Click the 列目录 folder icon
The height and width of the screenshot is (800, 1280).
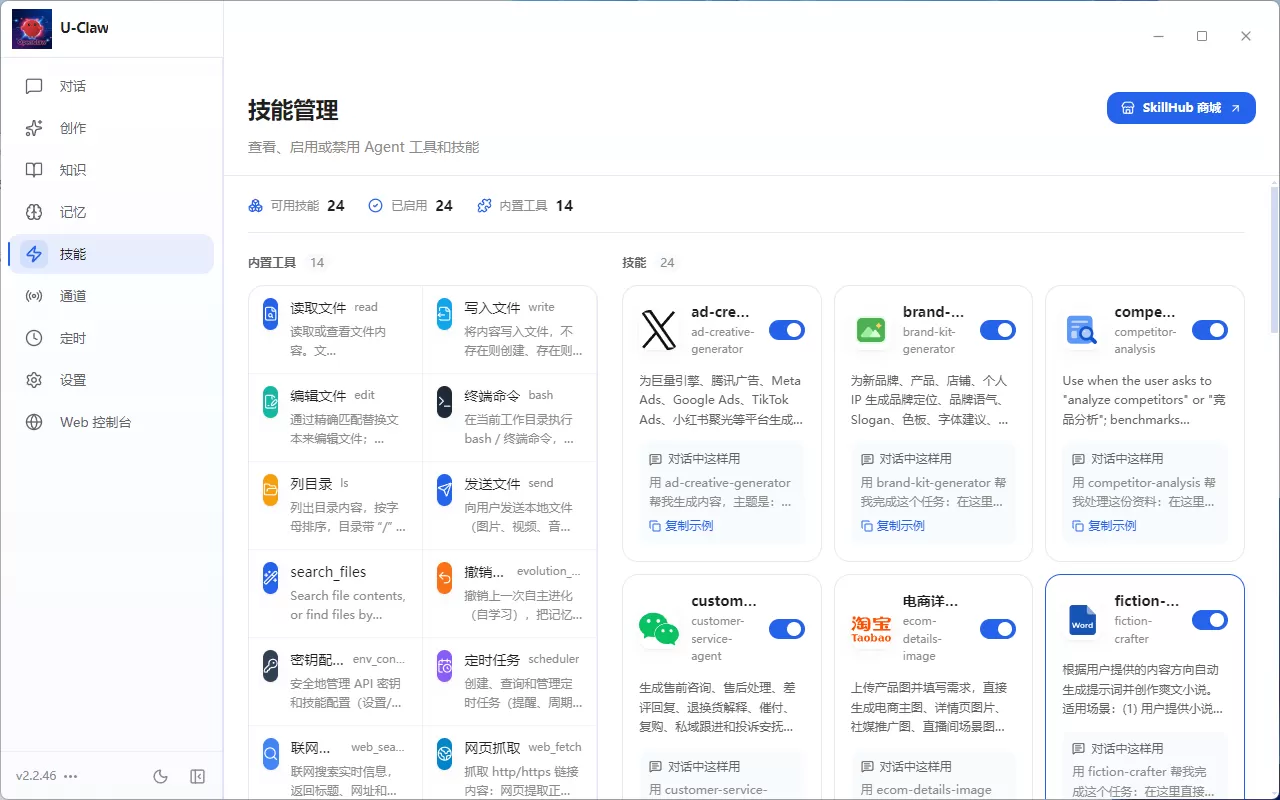tap(271, 490)
